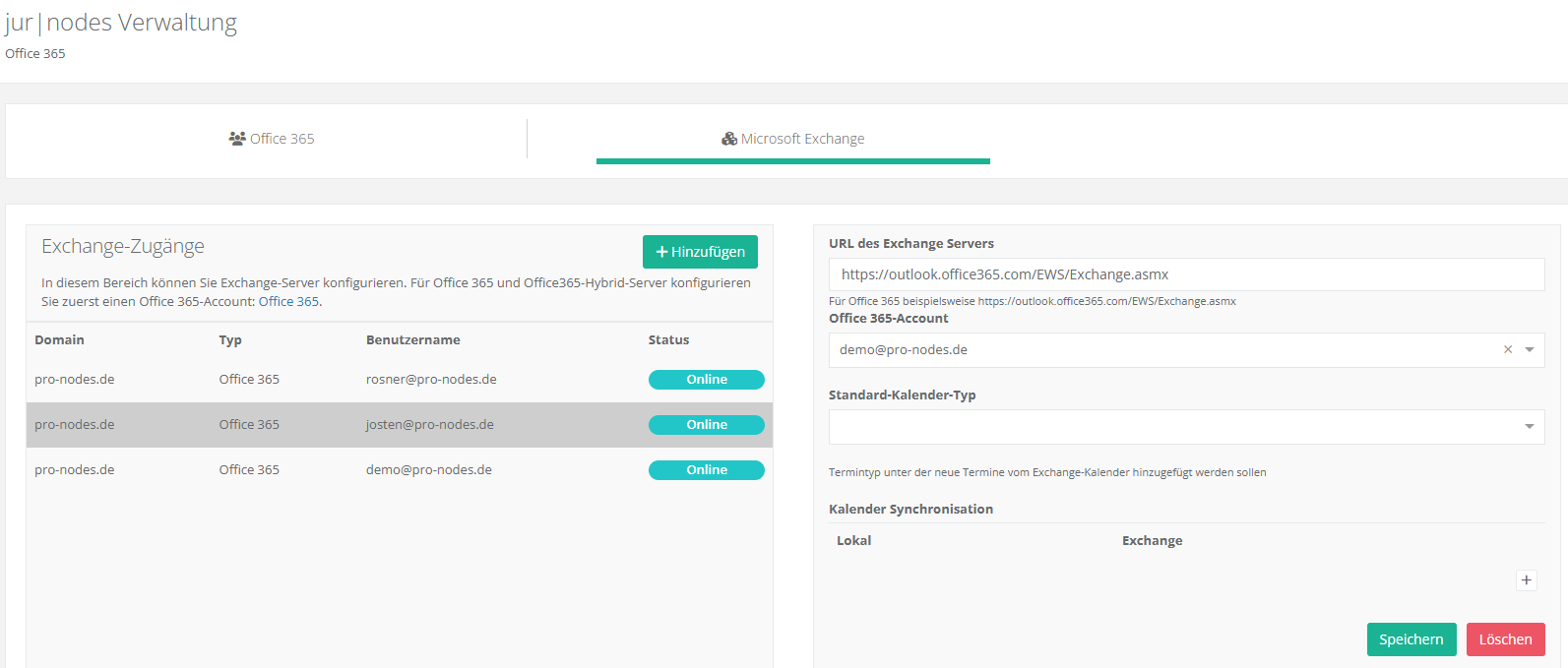Screen dimensions: 1568x668
Task: Switch to the Office 365 tab
Action: [272, 139]
